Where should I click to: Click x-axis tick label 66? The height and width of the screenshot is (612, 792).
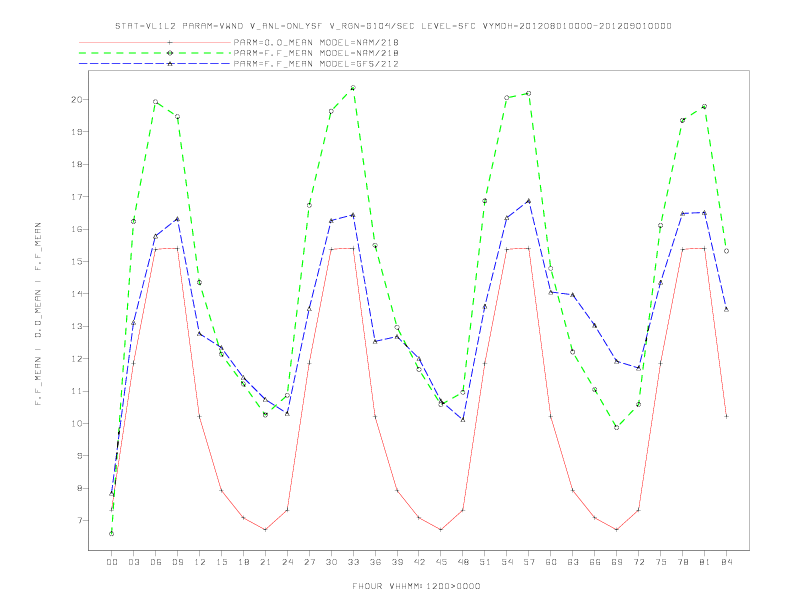pos(595,562)
